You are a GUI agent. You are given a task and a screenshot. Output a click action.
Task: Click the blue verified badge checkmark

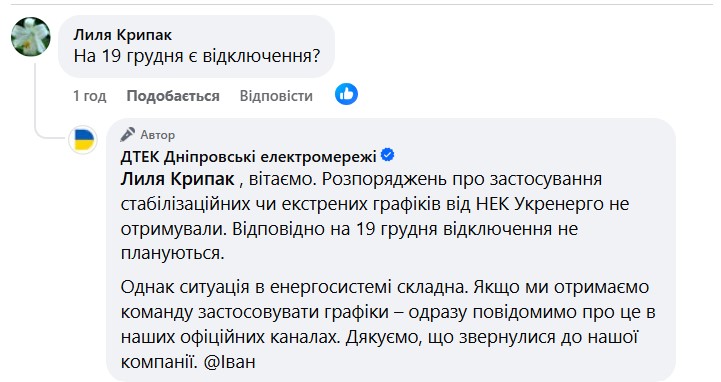click(x=388, y=155)
